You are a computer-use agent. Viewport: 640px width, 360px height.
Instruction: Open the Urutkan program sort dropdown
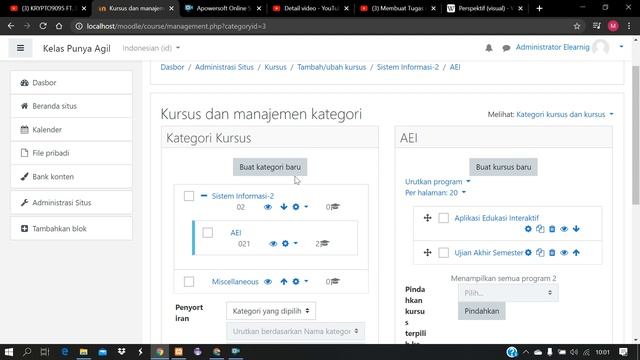coord(437,182)
